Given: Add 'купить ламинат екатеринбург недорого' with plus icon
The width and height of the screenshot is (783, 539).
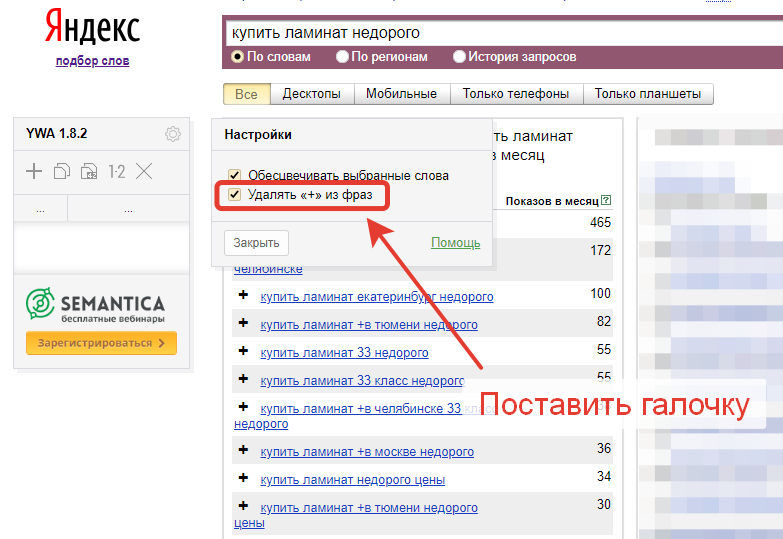Looking at the screenshot, I should click(243, 296).
